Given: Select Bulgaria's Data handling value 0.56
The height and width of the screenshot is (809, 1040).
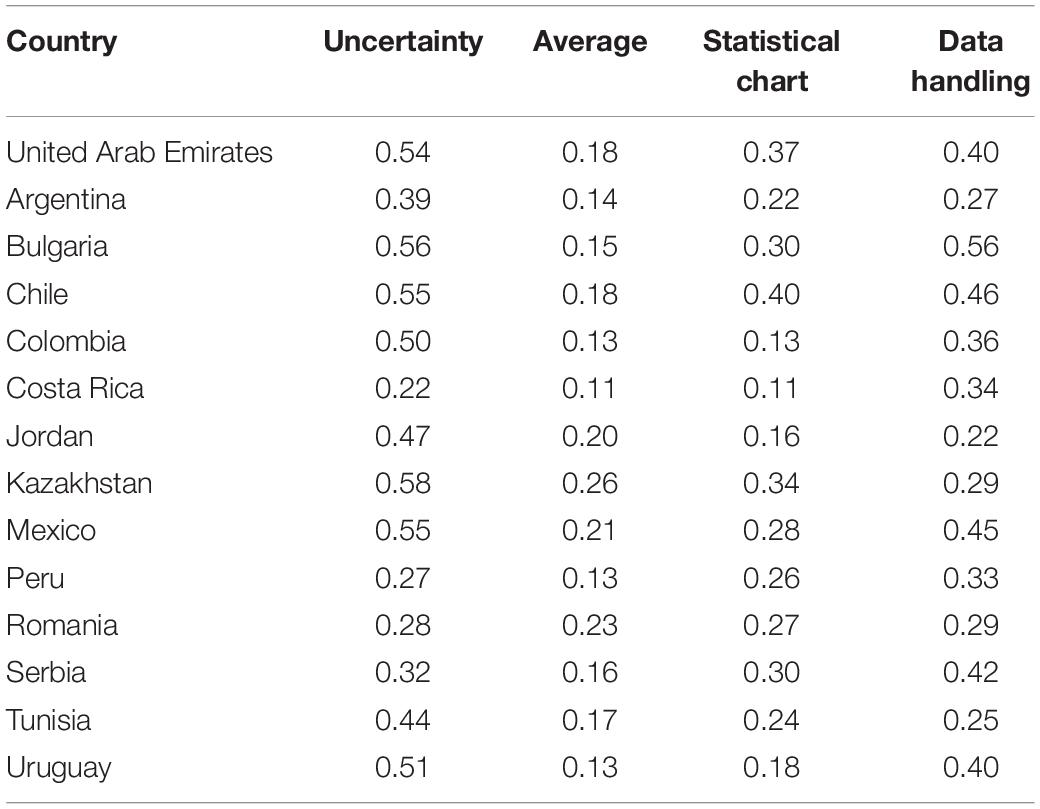Looking at the screenshot, I should (x=970, y=246).
